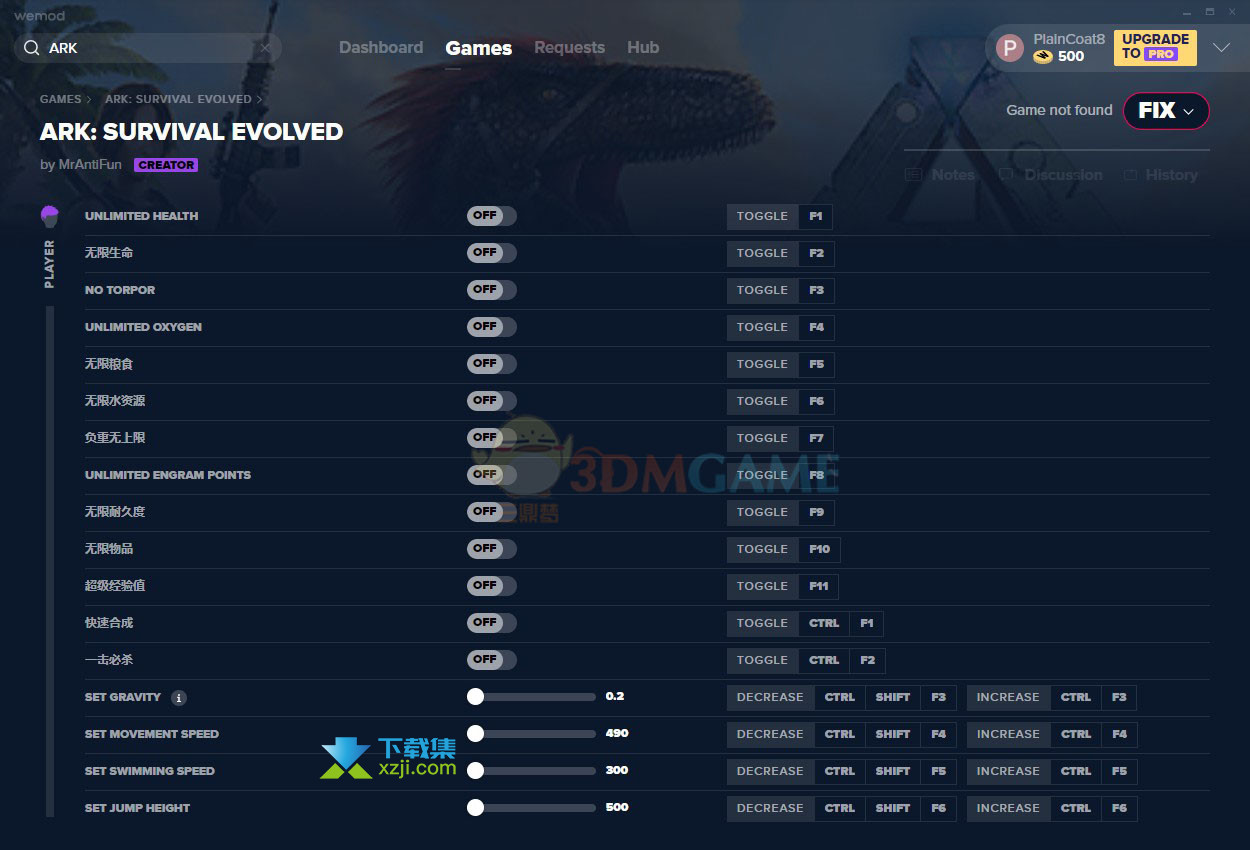The height and width of the screenshot is (850, 1250).
Task: Click the Set Movement Speed slider handle
Action: (475, 734)
